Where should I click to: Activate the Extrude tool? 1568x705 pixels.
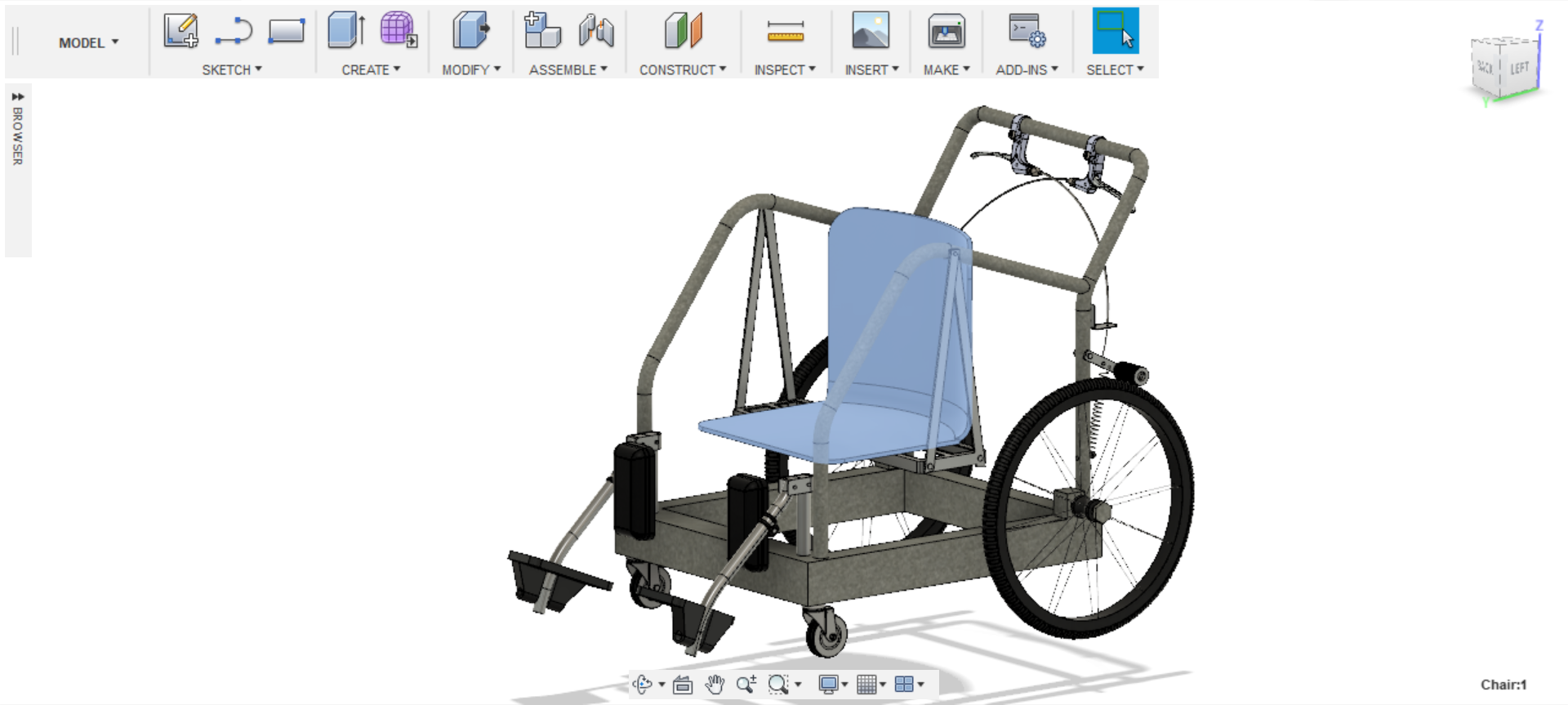click(346, 31)
